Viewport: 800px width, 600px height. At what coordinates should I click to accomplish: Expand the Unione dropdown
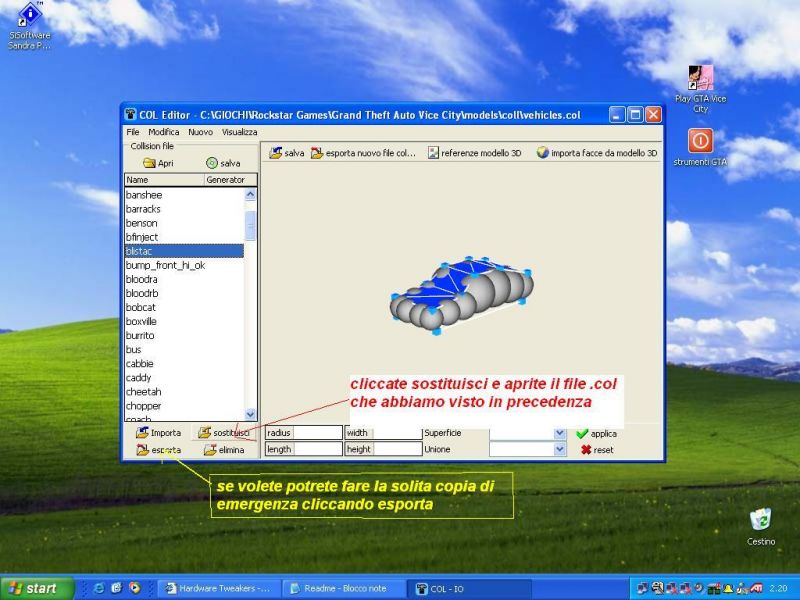(x=560, y=450)
